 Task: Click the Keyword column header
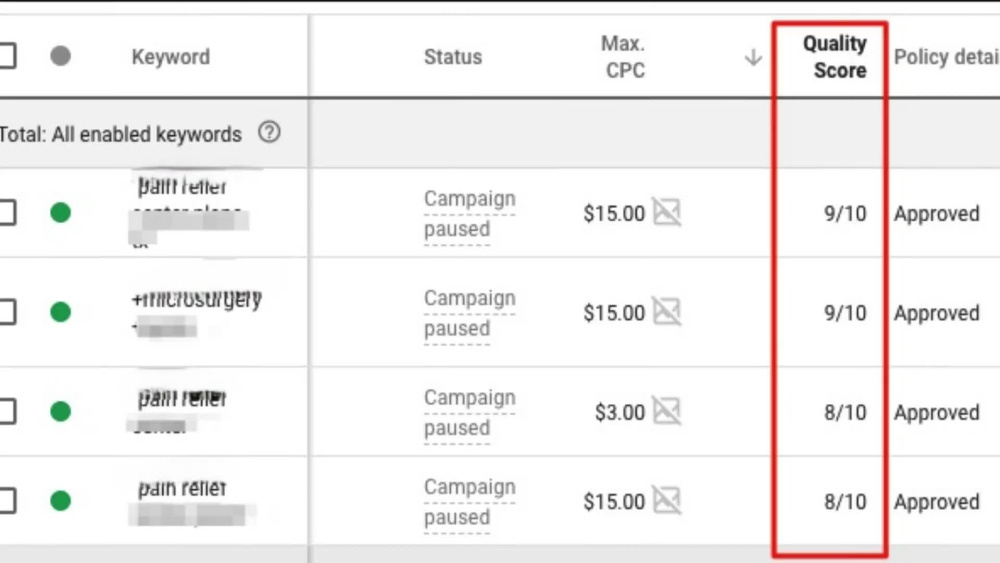click(x=171, y=57)
